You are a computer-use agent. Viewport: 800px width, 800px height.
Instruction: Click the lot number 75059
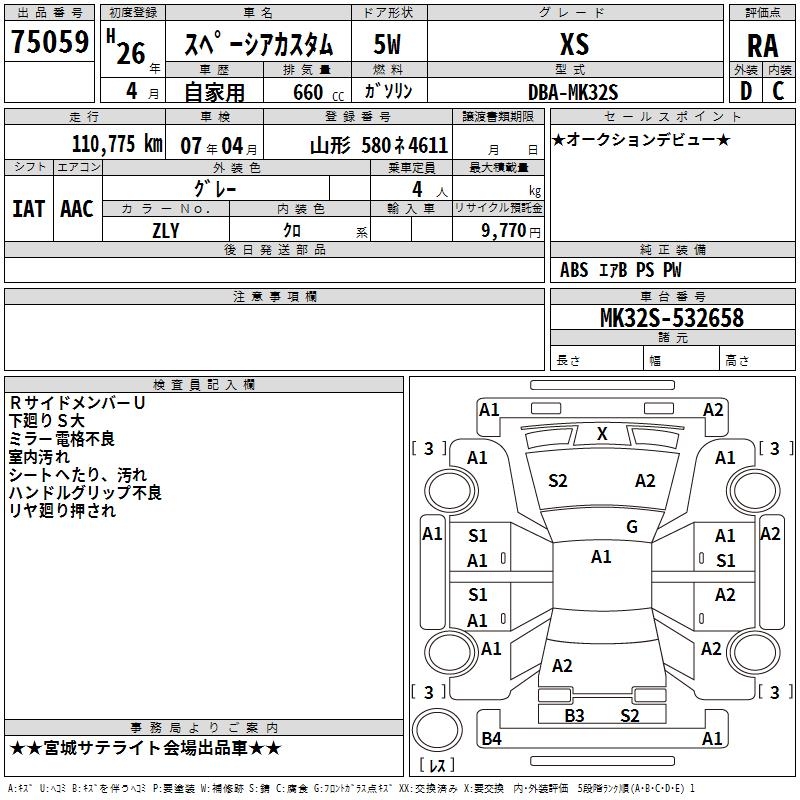pyautogui.click(x=49, y=42)
